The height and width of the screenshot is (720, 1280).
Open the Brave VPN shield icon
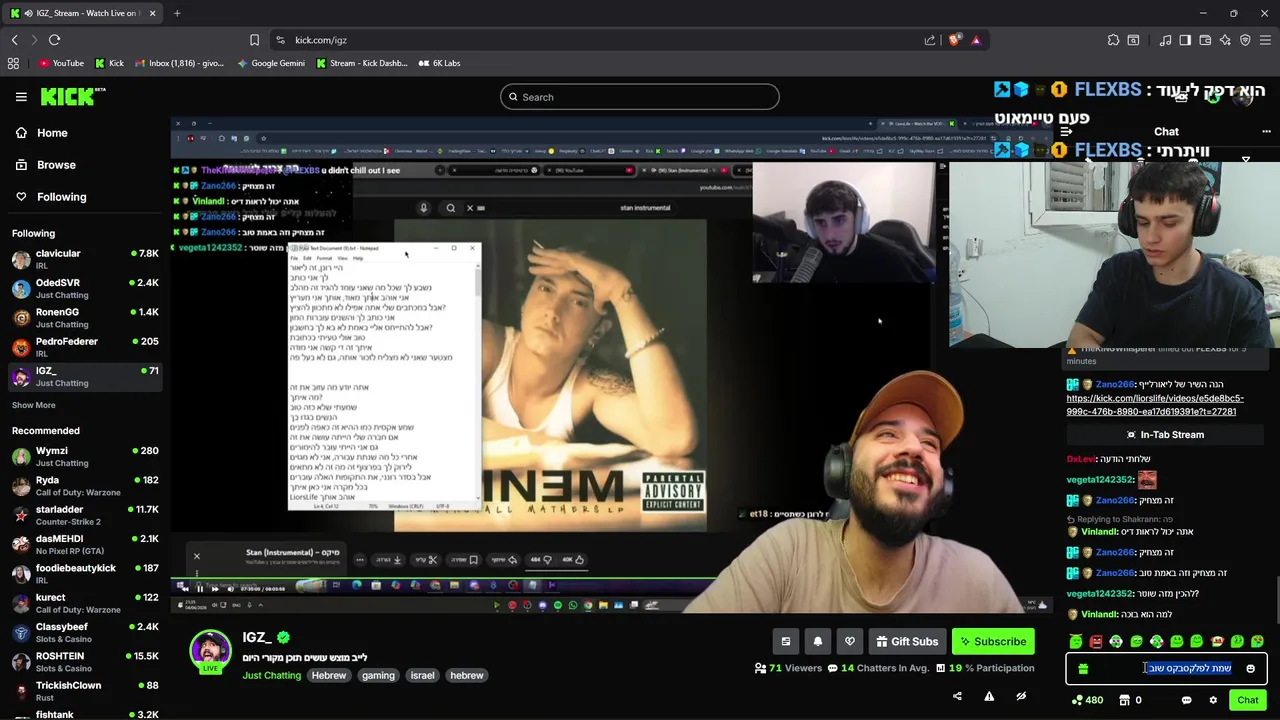coord(1245,40)
